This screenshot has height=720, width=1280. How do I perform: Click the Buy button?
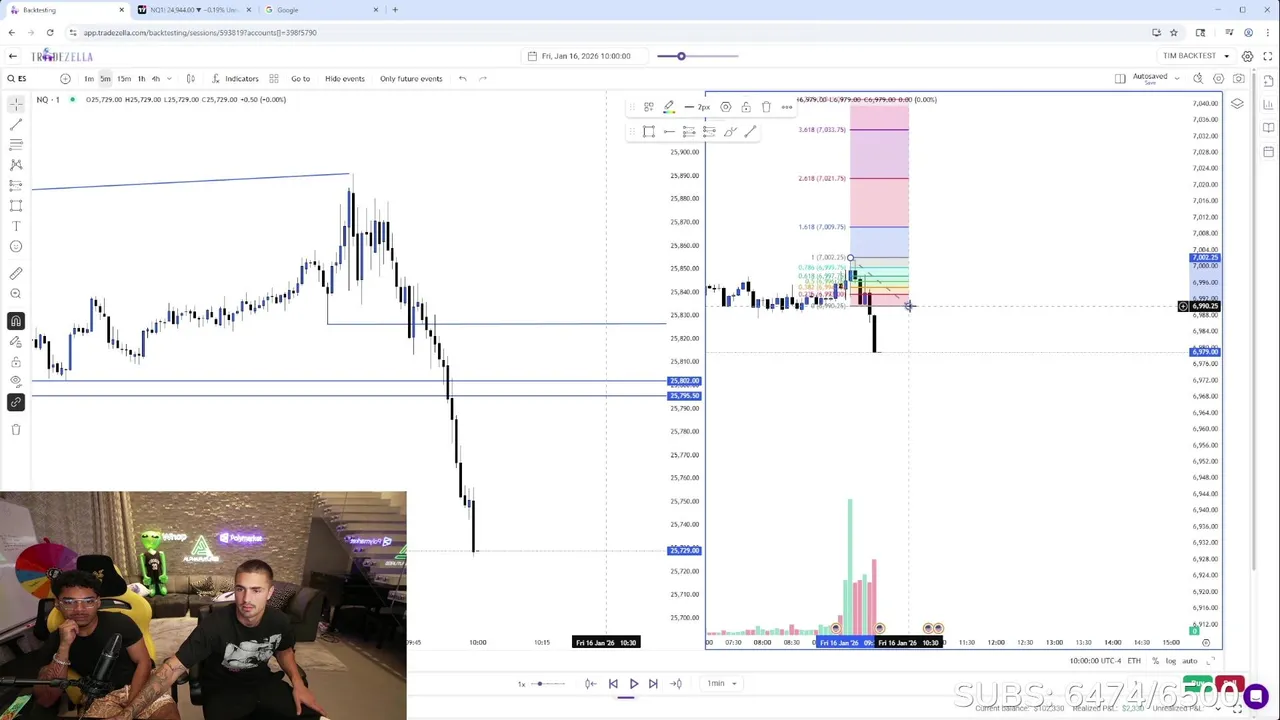(x=1196, y=685)
